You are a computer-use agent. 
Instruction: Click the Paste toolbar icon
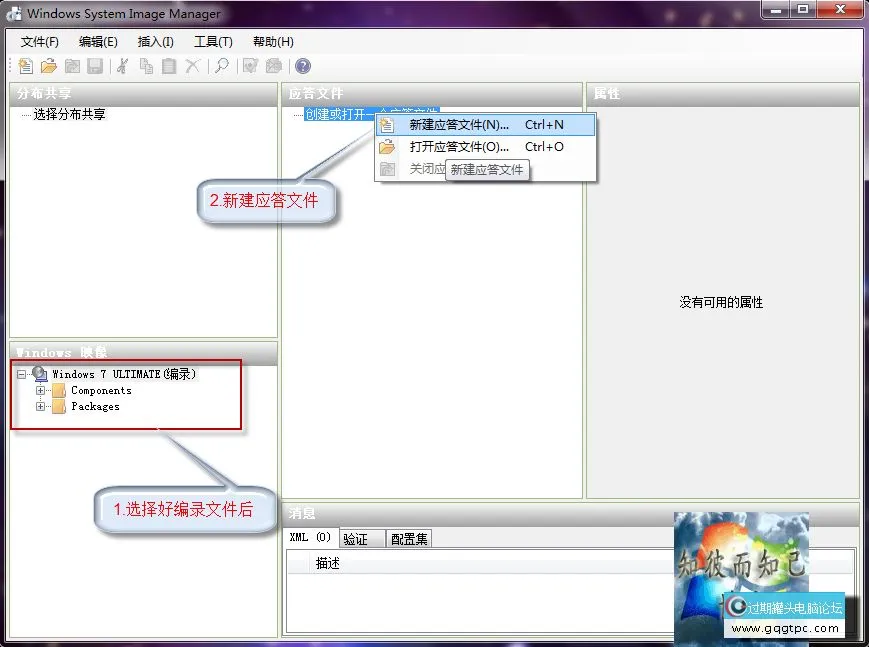point(167,66)
